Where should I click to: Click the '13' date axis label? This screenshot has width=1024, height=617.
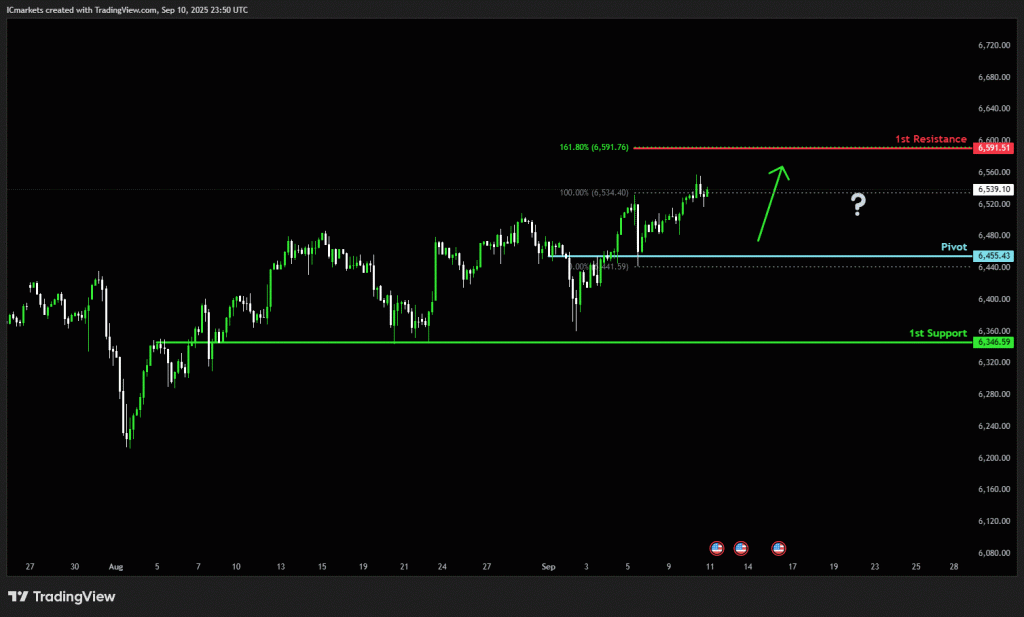tap(281, 567)
